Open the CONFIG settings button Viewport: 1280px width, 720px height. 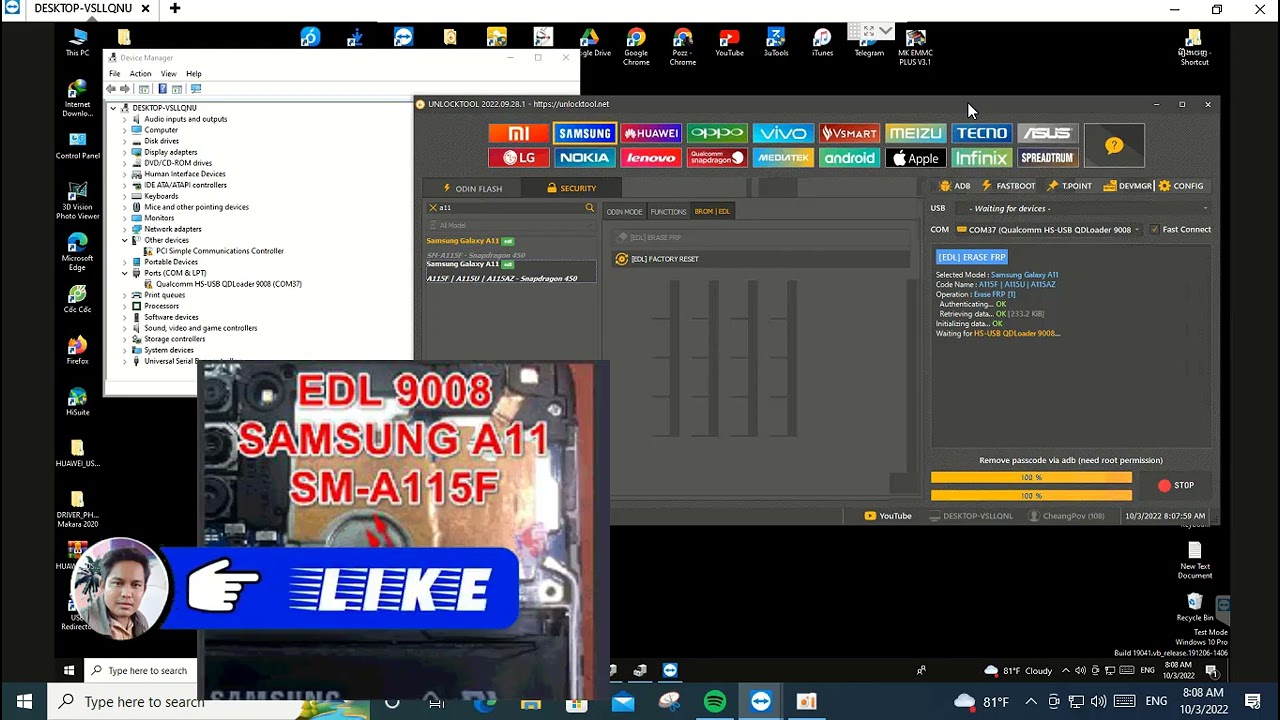tap(1181, 186)
